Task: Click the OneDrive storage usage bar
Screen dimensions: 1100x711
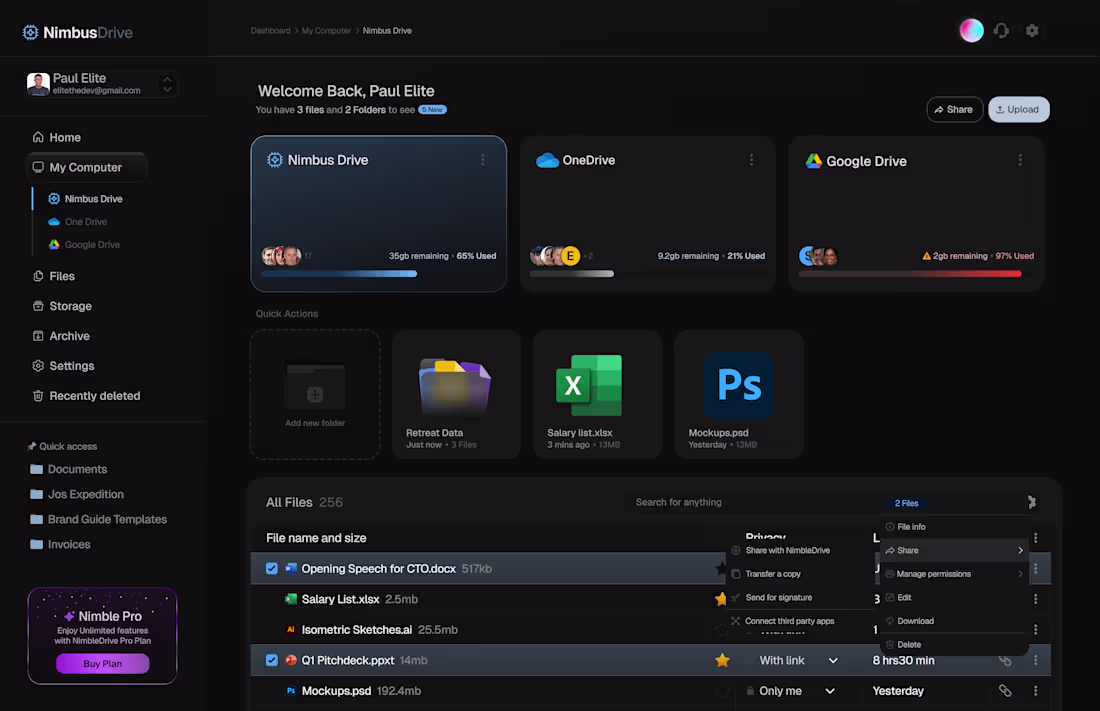Action: pyautogui.click(x=648, y=274)
